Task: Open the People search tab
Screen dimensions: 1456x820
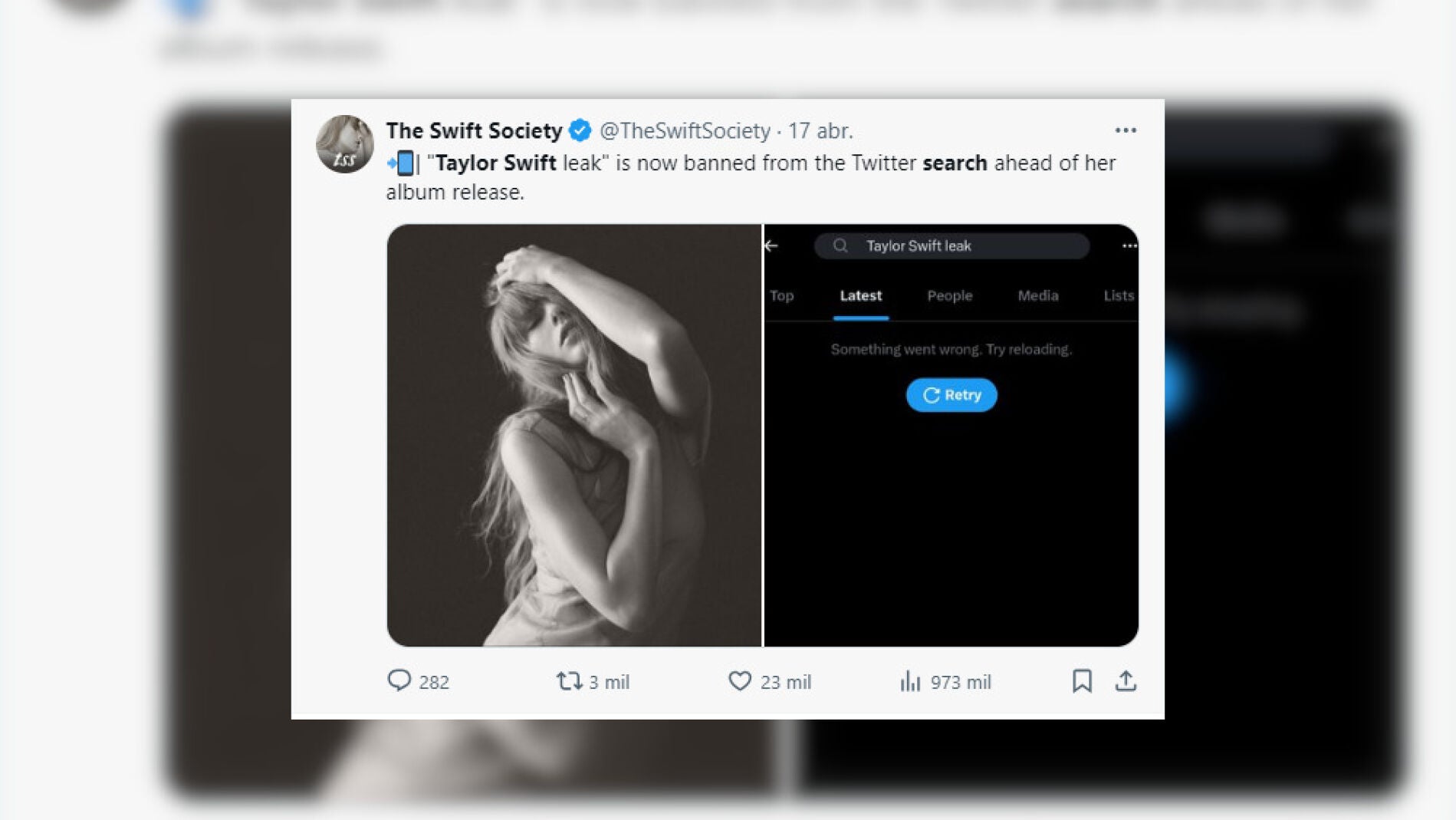Action: coord(949,295)
